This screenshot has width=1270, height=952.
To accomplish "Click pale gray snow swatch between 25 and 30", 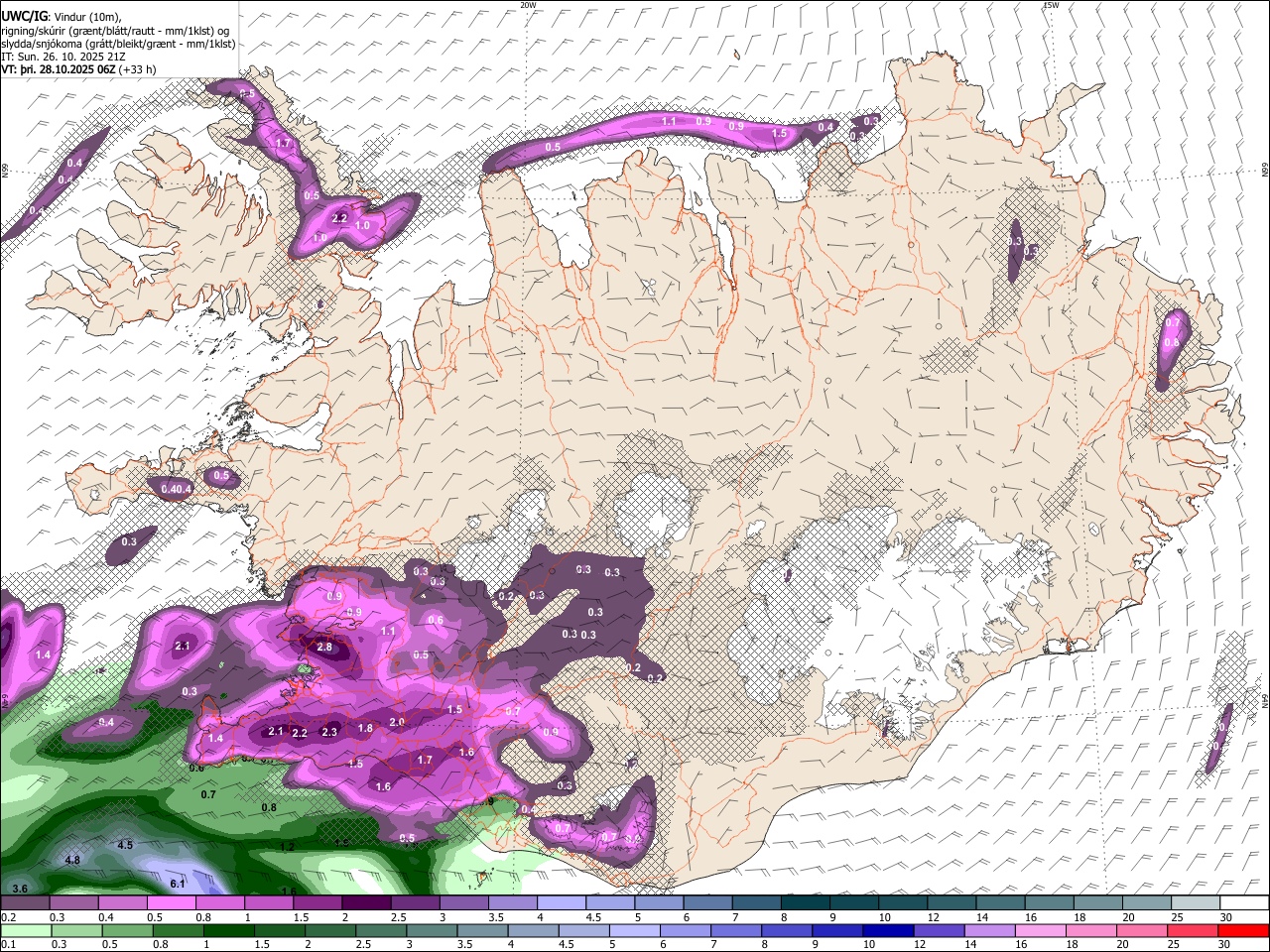I will [x=1195, y=903].
